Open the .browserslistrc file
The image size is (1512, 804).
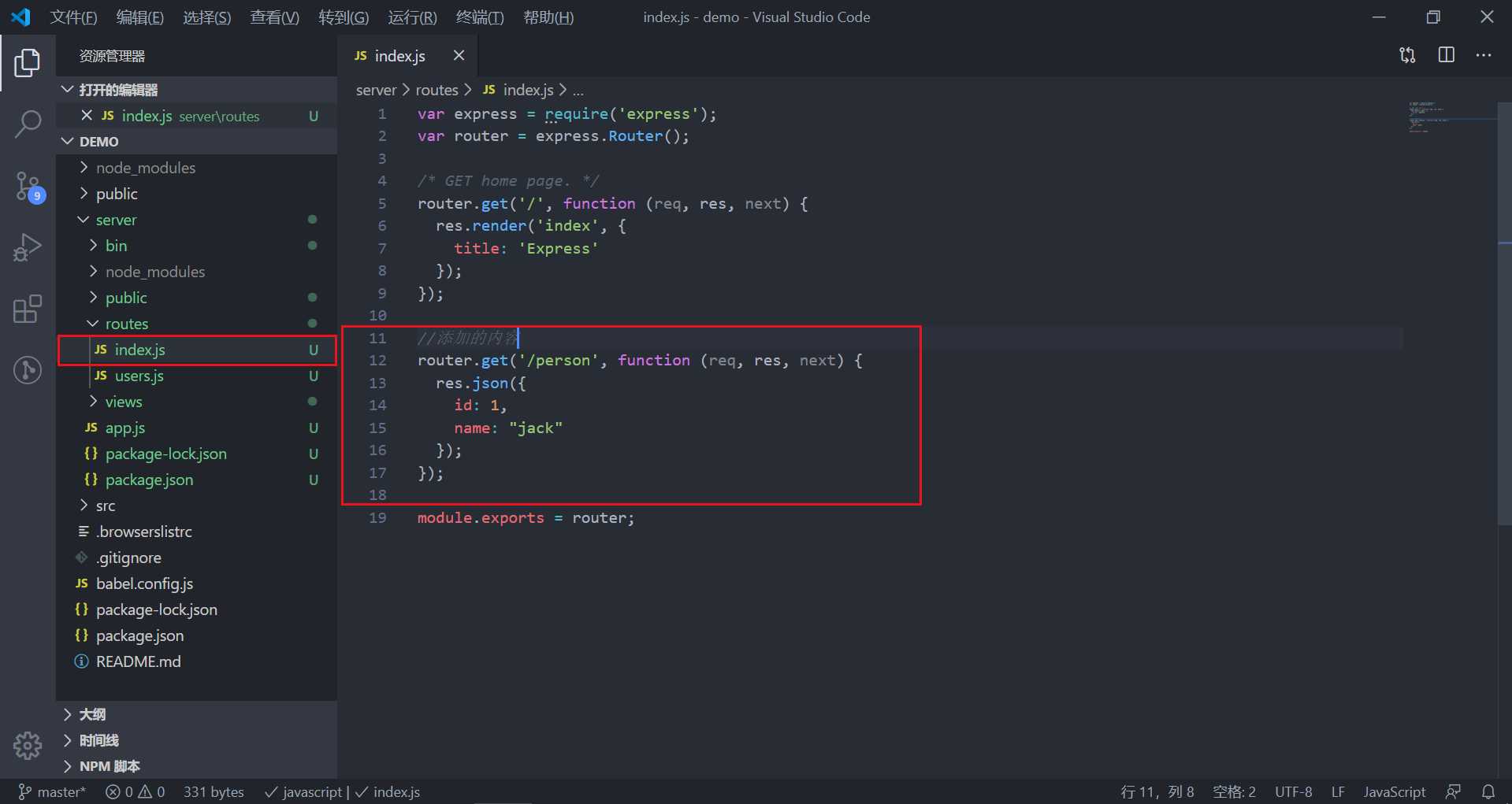tap(197, 532)
